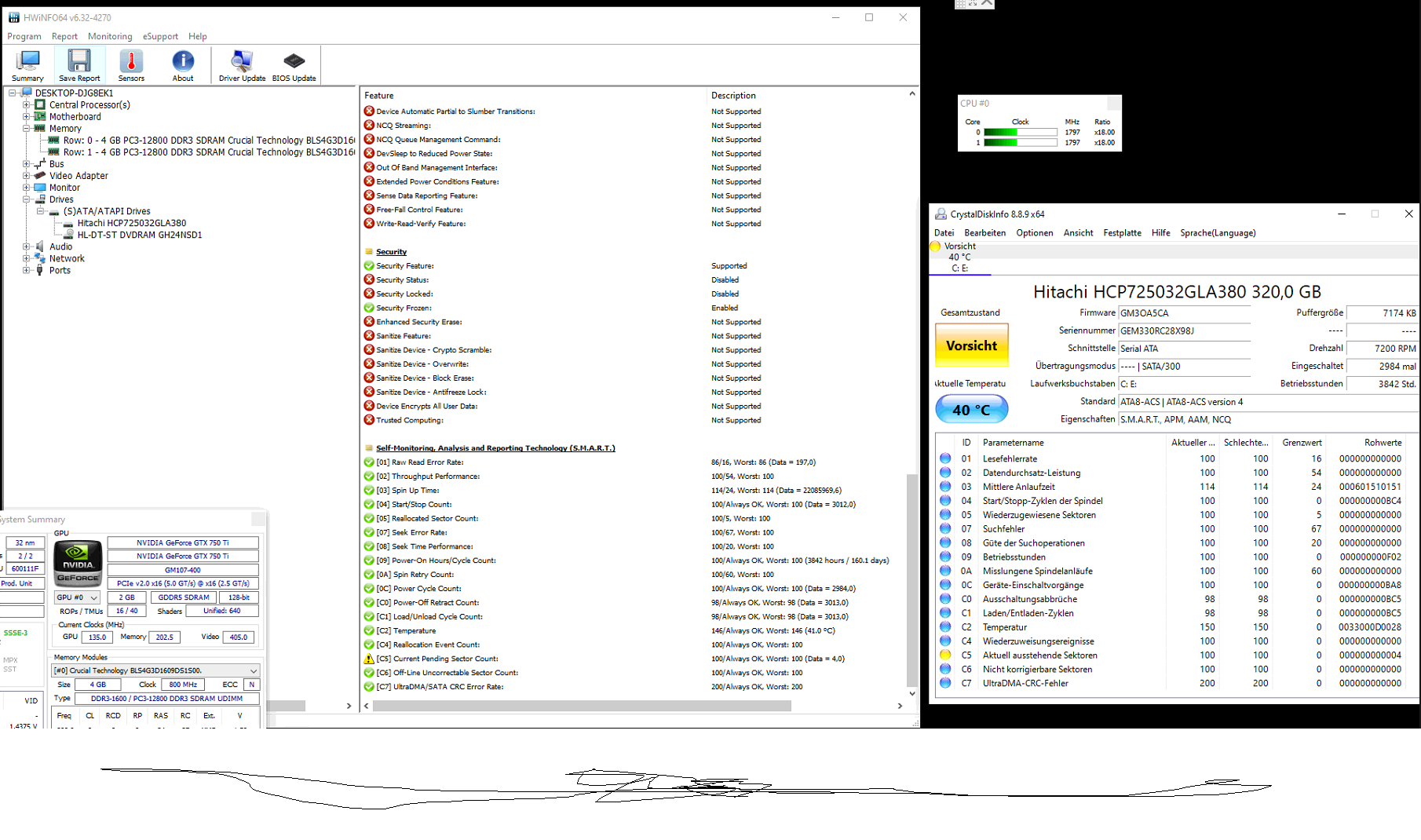Screen dimensions: 1421x840
Task: Click the 40 °C temperature button
Action: 972,410
